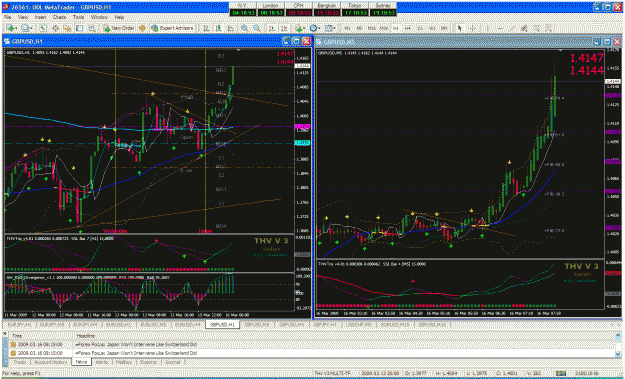Switch chart to bar chart mode
The width and height of the screenshot is (625, 379).
click(206, 28)
